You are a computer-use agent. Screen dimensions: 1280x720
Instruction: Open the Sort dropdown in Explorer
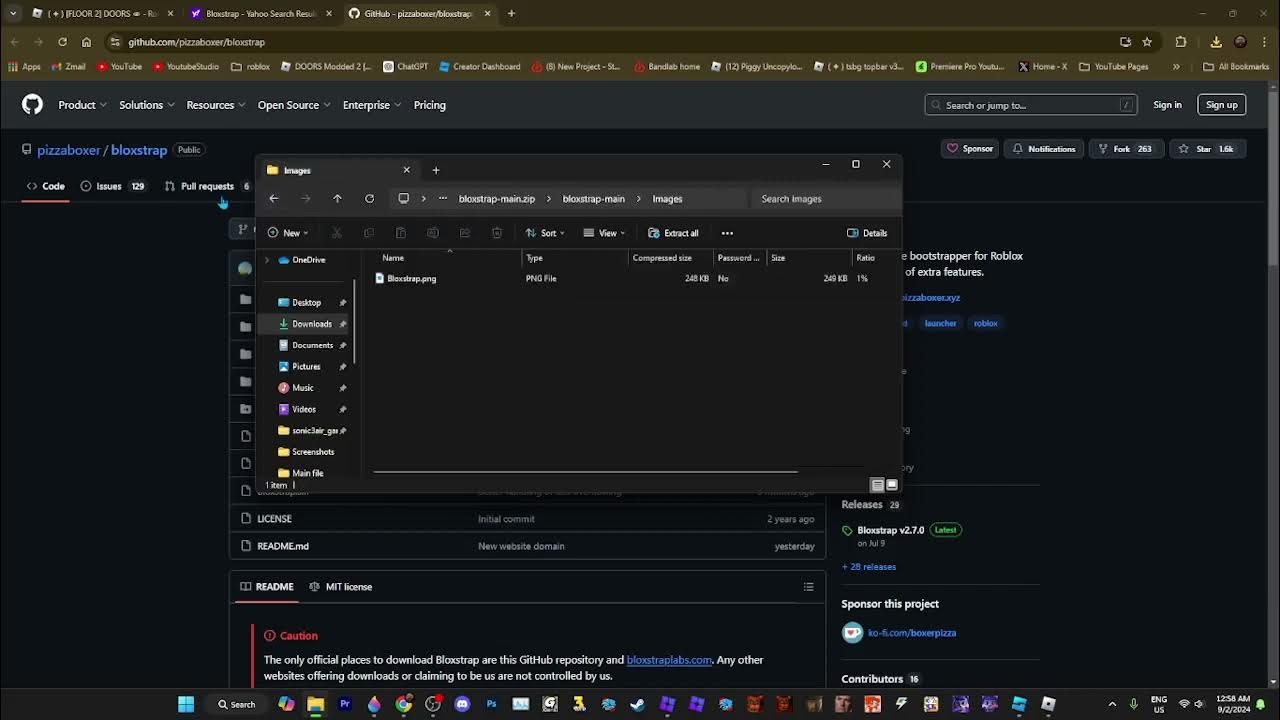[x=545, y=233]
